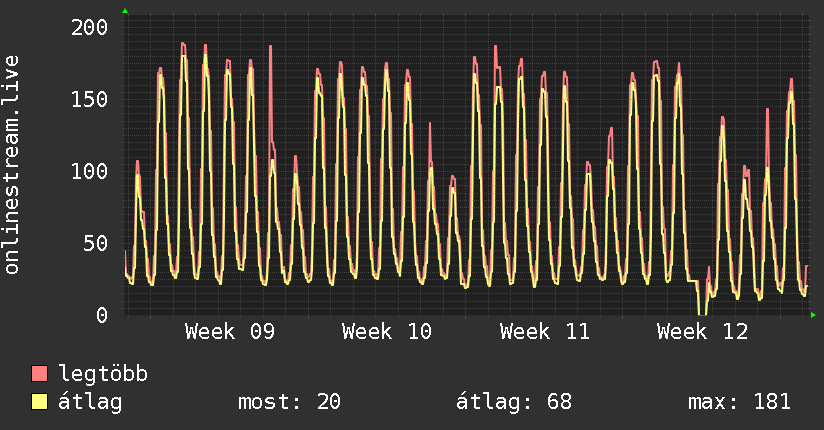Select the 'most: 20' value

289,402
